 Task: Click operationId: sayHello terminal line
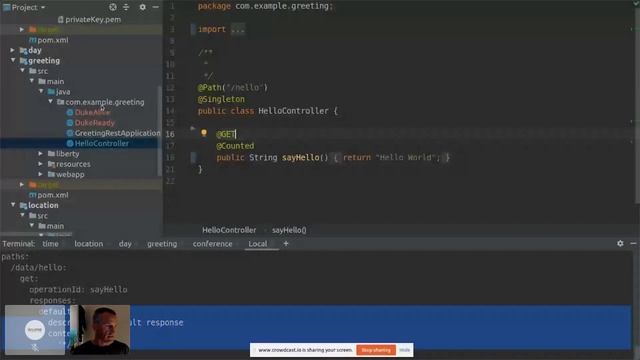(78, 289)
